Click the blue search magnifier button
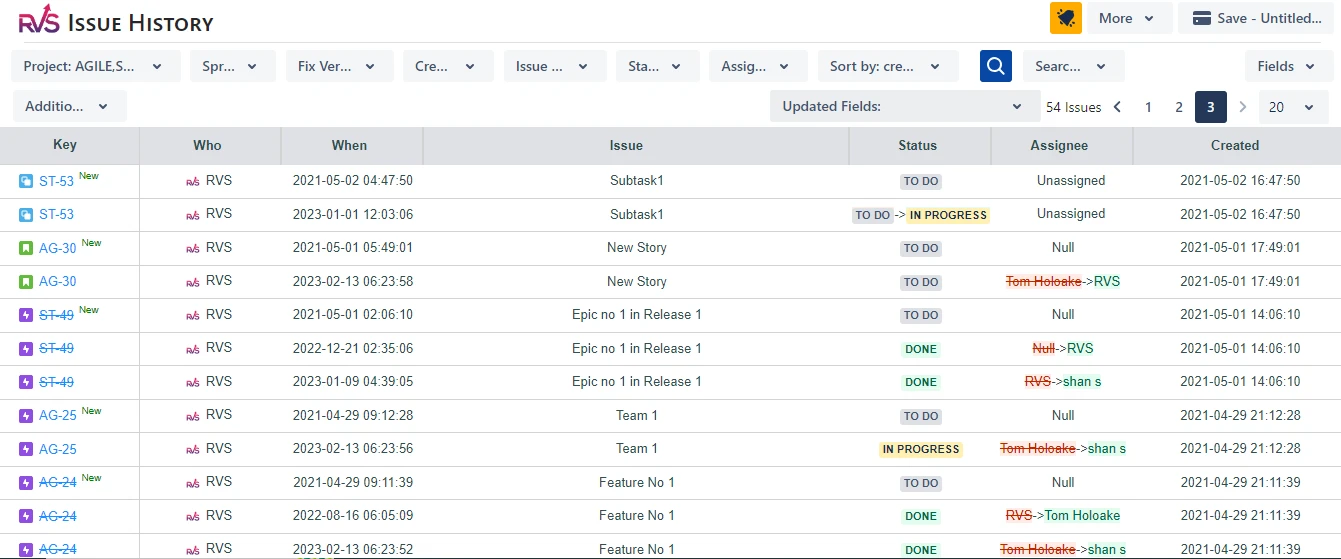This screenshot has height=559, width=1341. 995,66
